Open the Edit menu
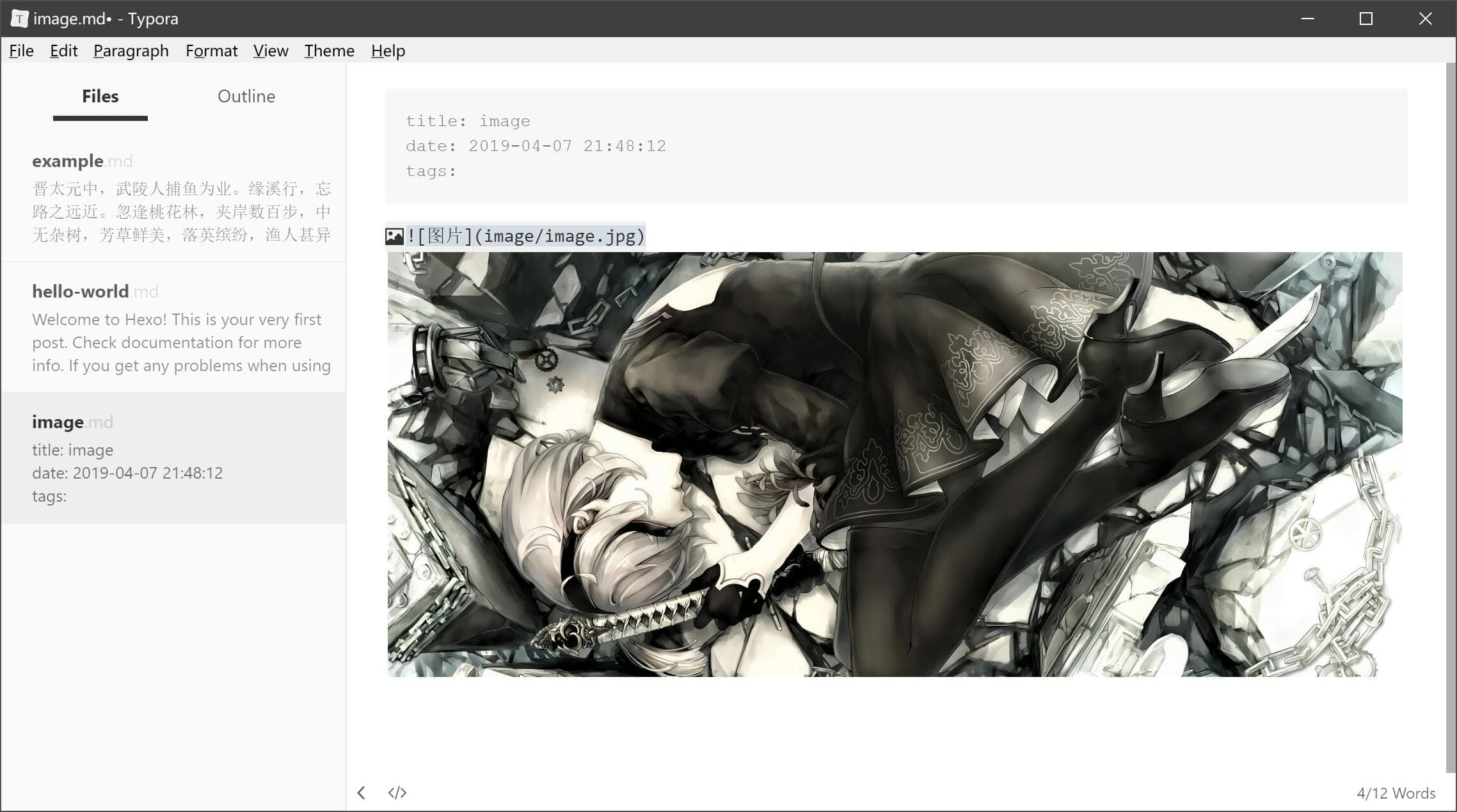Viewport: 1457px width, 812px height. (63, 51)
